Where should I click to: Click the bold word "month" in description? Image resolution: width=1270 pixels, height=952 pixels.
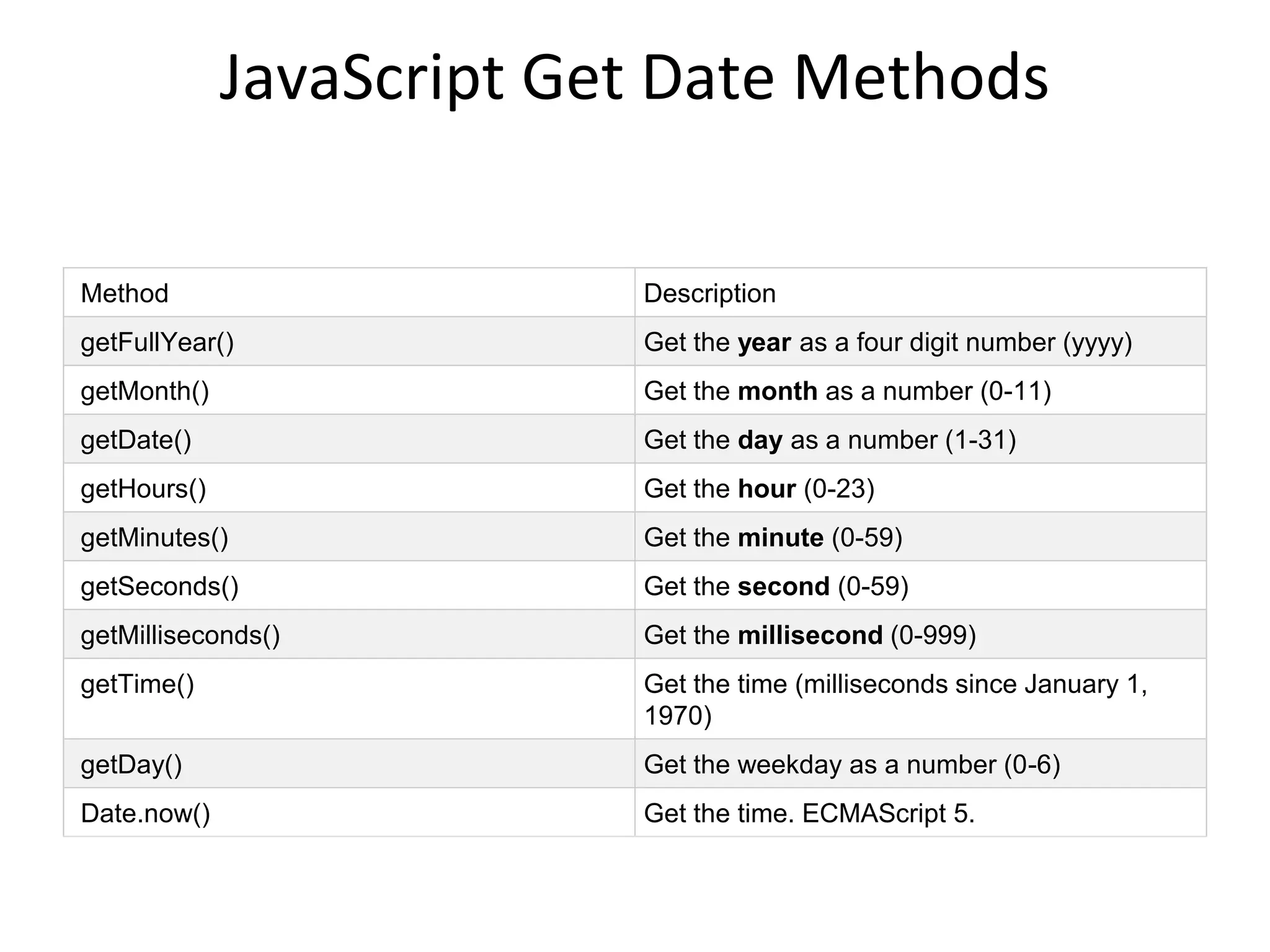[x=778, y=392]
